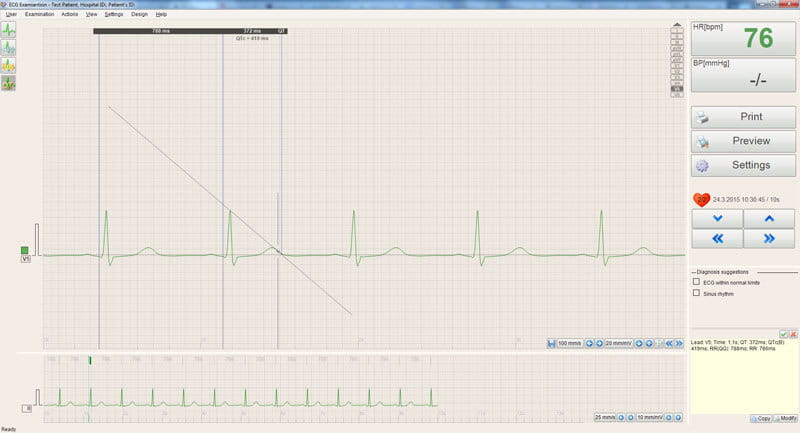The image size is (800, 433).
Task: Click the red X above the notes
Action: (793, 333)
